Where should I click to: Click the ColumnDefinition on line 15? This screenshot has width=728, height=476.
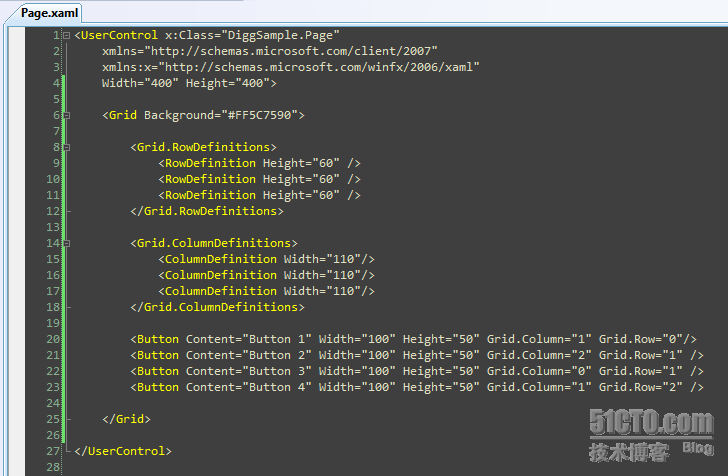coord(266,259)
